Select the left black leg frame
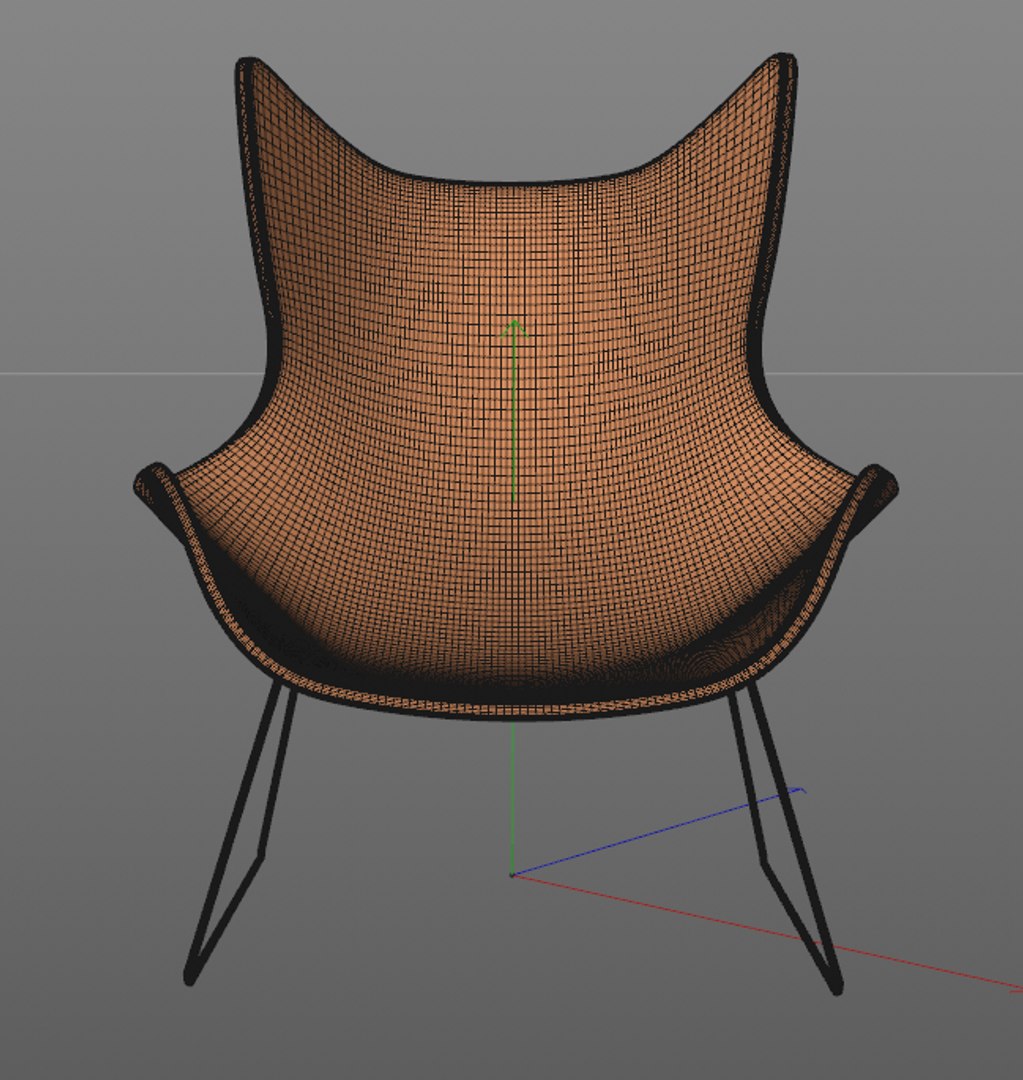The image size is (1023, 1080). click(x=238, y=833)
